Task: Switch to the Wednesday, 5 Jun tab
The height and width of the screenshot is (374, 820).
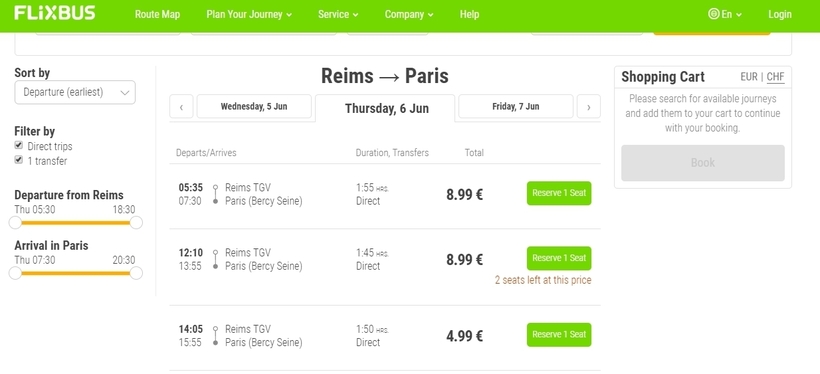Action: (254, 107)
